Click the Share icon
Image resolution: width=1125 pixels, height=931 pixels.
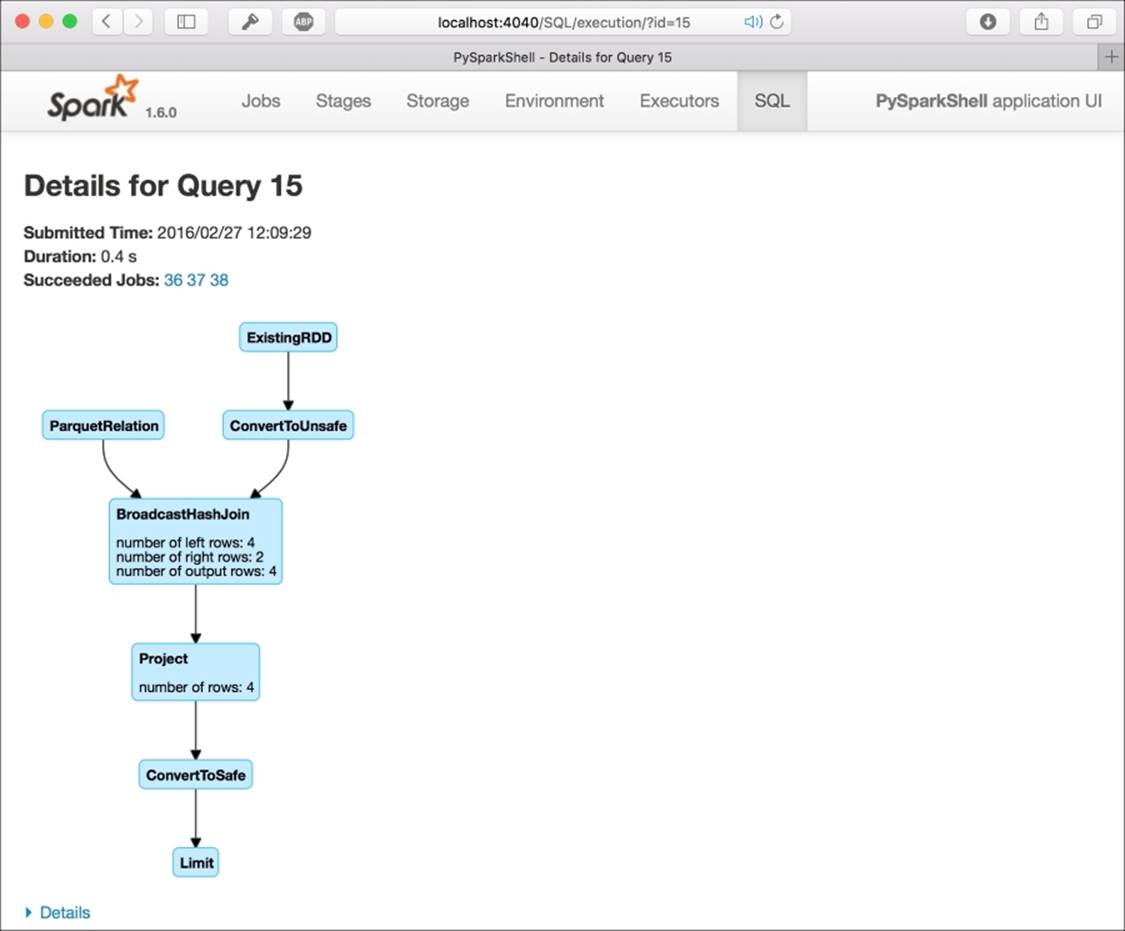click(1040, 20)
